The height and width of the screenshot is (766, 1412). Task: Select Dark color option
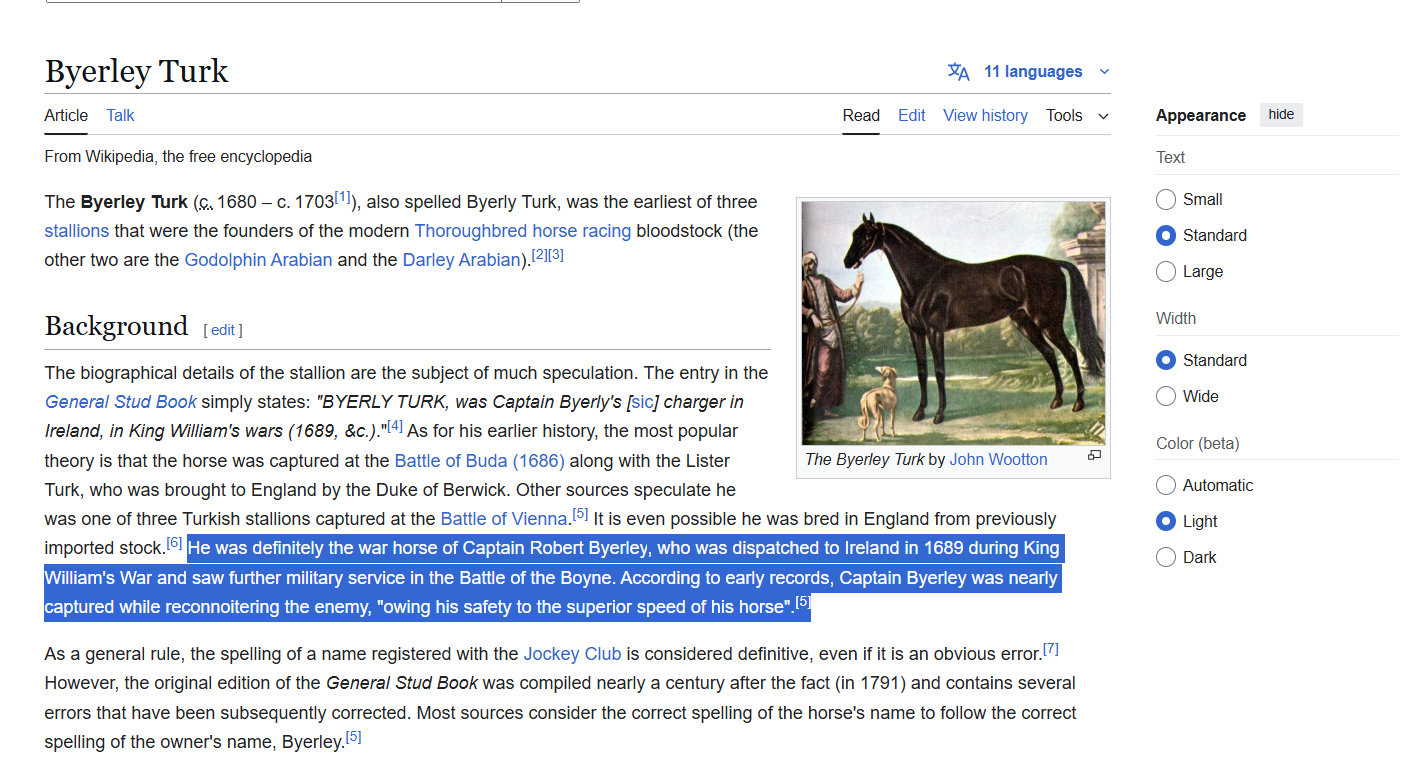click(x=1166, y=558)
